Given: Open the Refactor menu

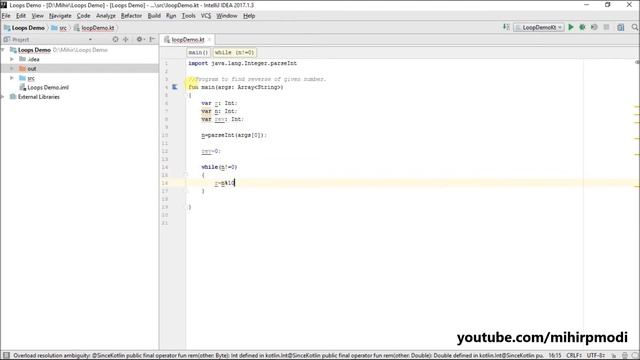Looking at the screenshot, I should pyautogui.click(x=131, y=16).
